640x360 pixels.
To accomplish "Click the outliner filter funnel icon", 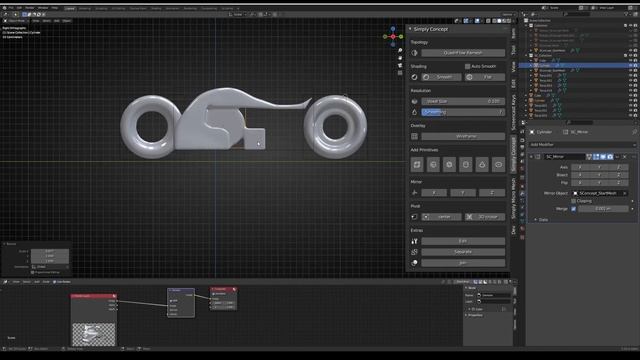I will point(627,14).
